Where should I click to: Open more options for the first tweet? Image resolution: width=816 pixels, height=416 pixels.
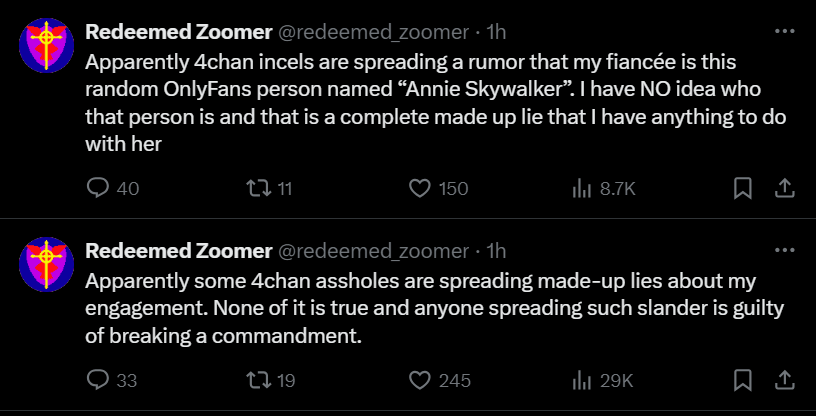click(786, 32)
